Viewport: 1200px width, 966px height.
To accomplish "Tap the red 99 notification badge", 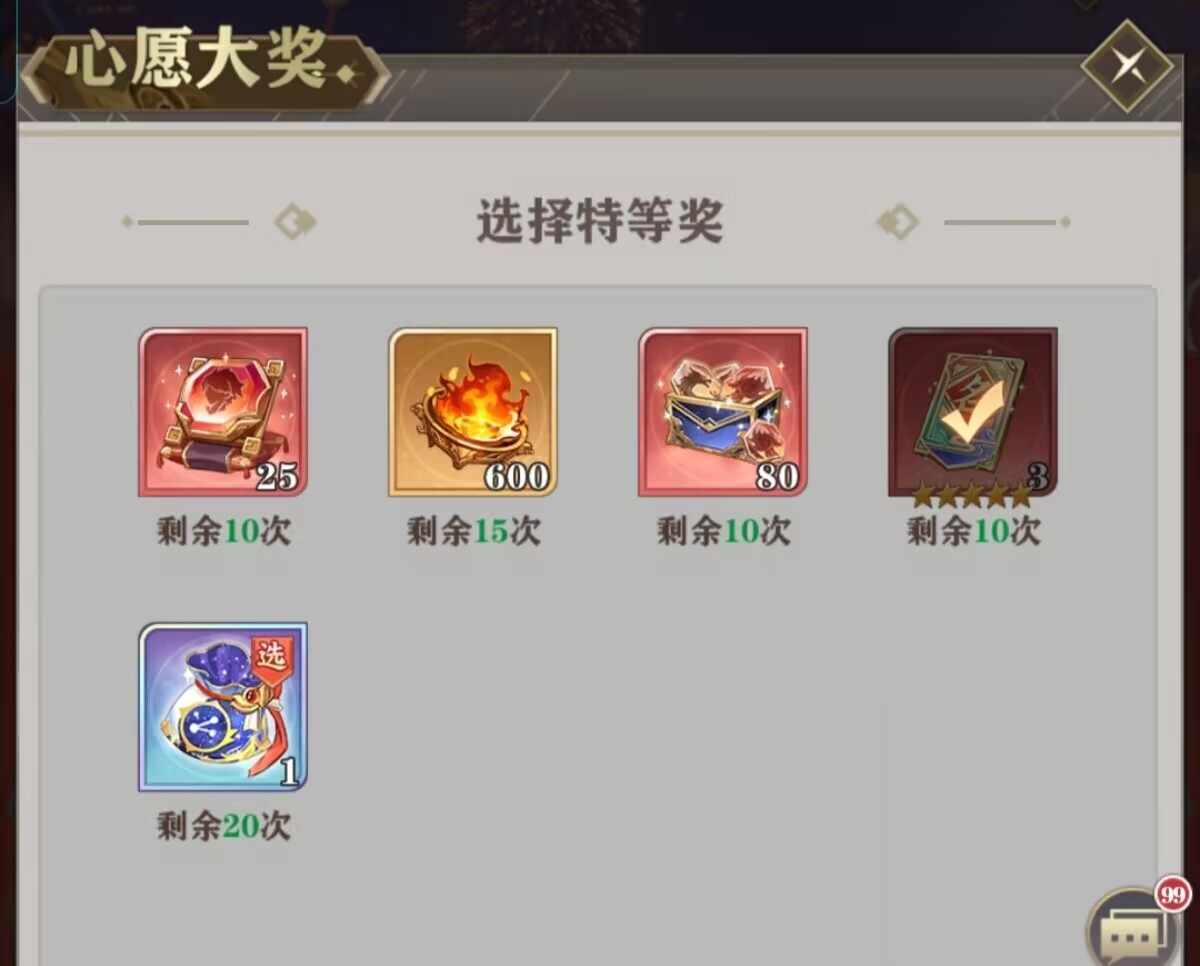I will pyautogui.click(x=1173, y=894).
